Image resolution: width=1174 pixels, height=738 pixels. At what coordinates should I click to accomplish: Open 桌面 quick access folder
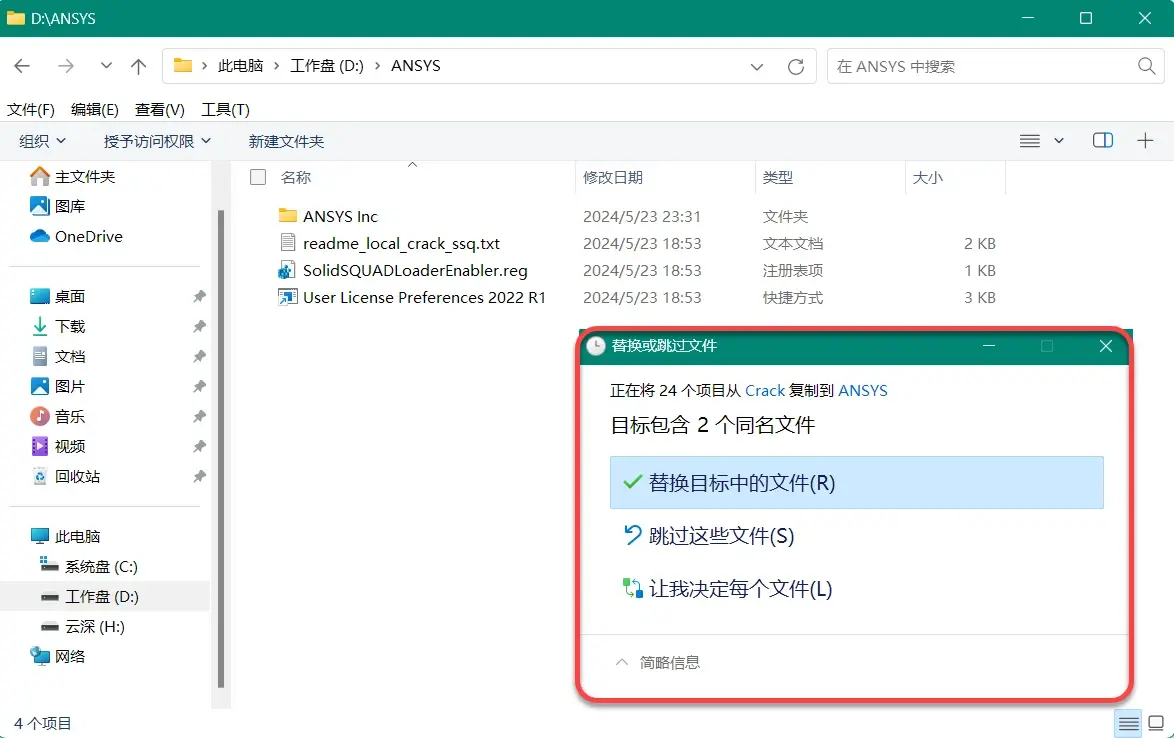tap(57, 296)
